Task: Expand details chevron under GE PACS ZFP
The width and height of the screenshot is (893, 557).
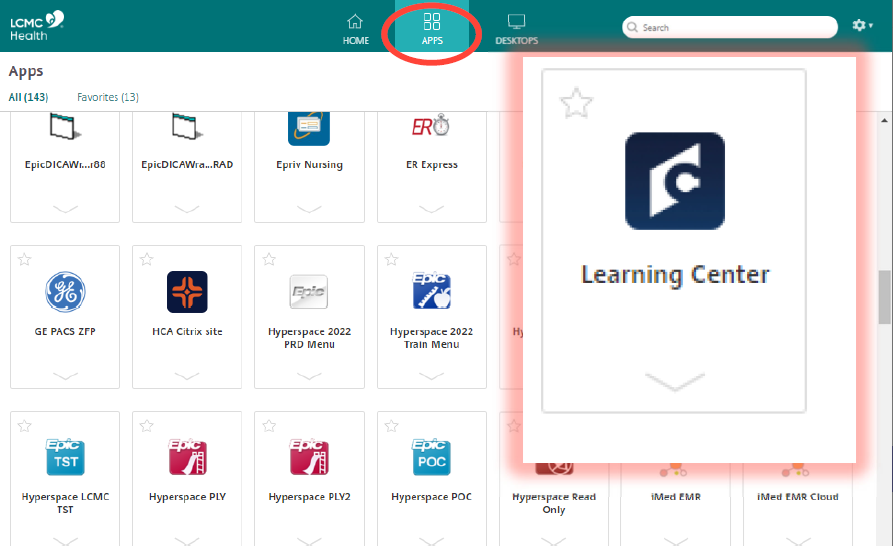Action: pos(65,375)
